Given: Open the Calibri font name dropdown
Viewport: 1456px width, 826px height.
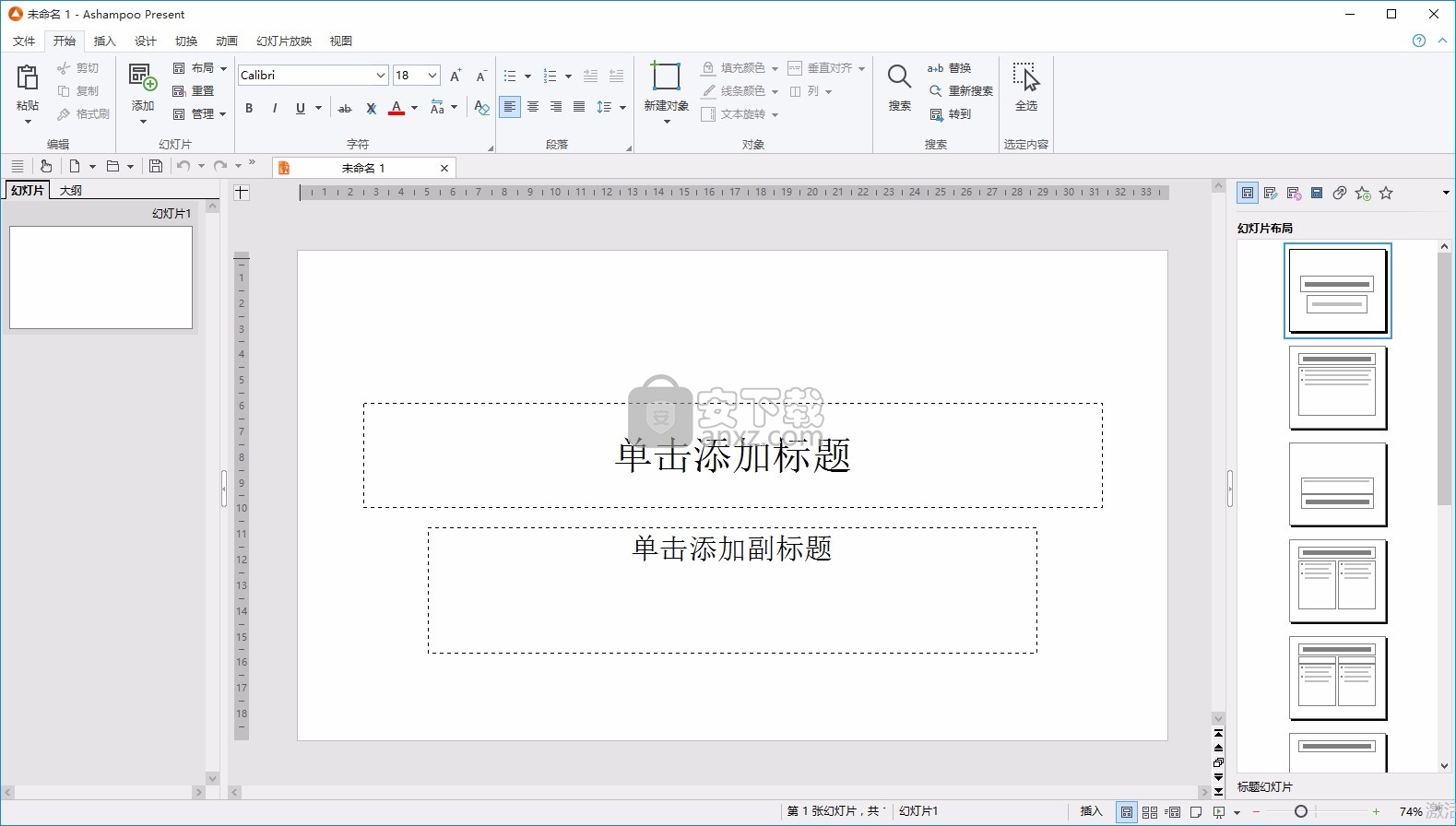Looking at the screenshot, I should click(x=380, y=76).
